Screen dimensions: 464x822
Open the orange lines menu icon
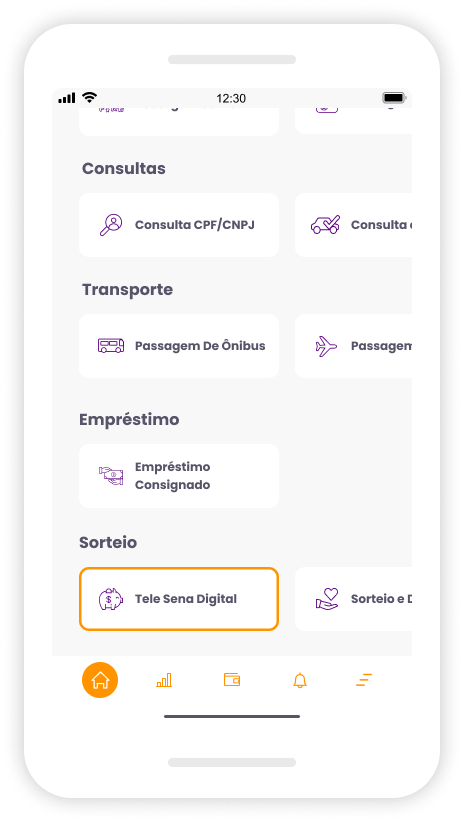(363, 680)
